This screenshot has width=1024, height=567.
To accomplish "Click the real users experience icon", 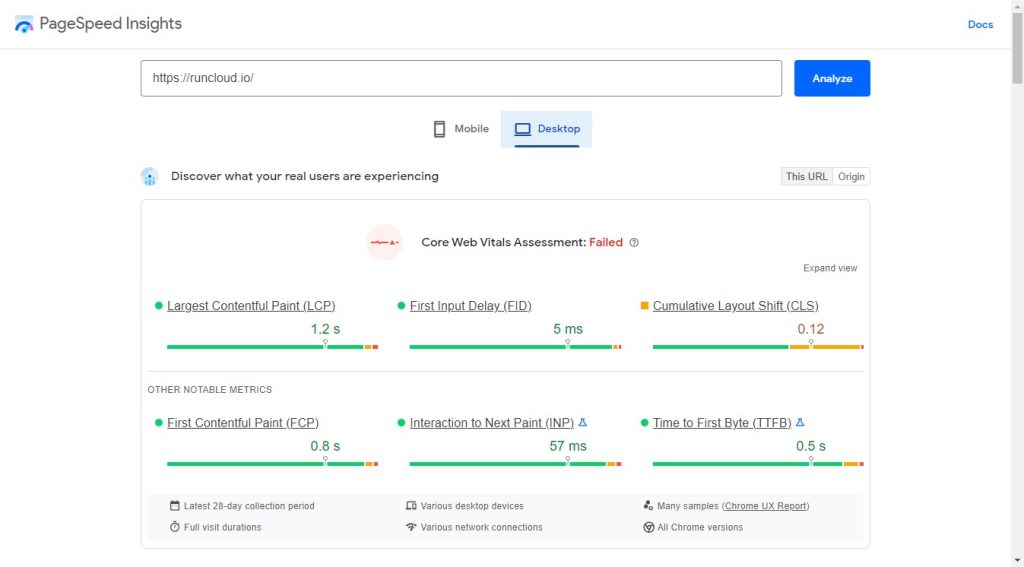I will coord(150,176).
